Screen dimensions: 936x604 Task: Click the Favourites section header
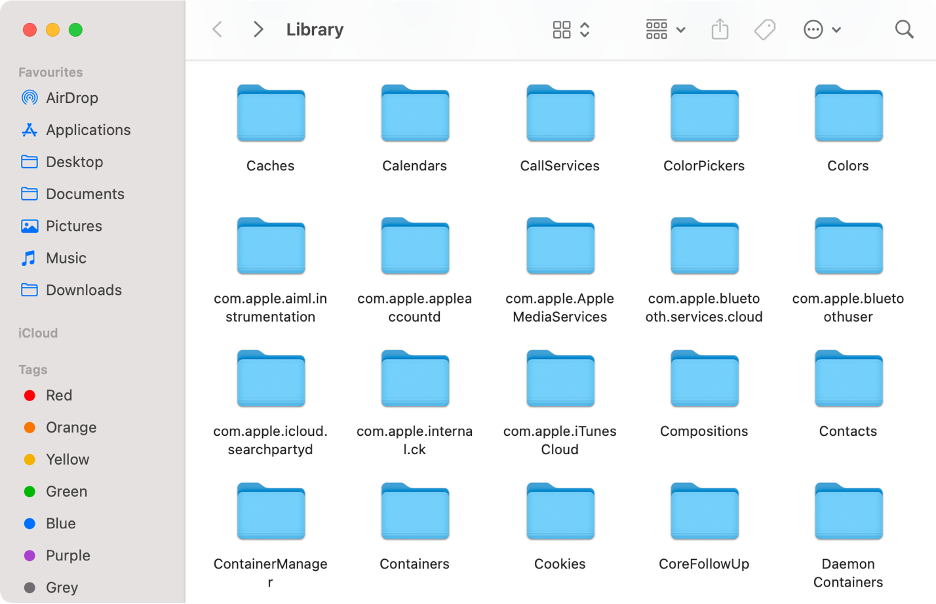51,72
